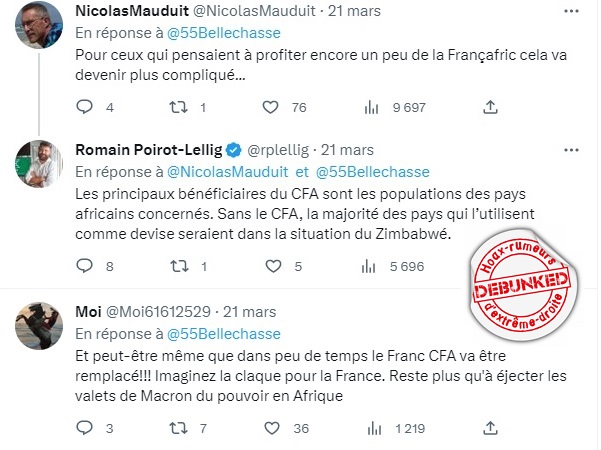Share NicolasMauduit's tweet
This screenshot has height=450, width=601.
490,107
